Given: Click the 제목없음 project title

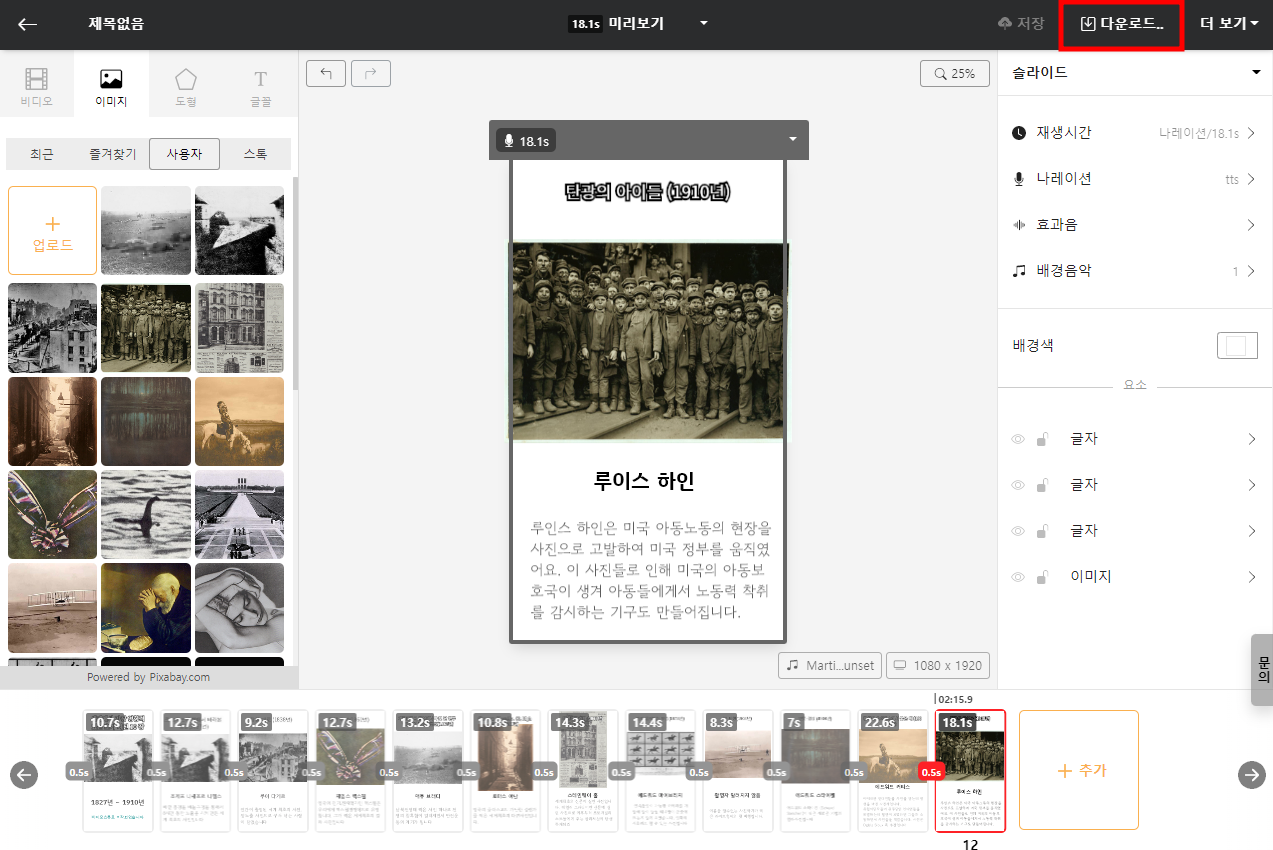Looking at the screenshot, I should pos(115,24).
